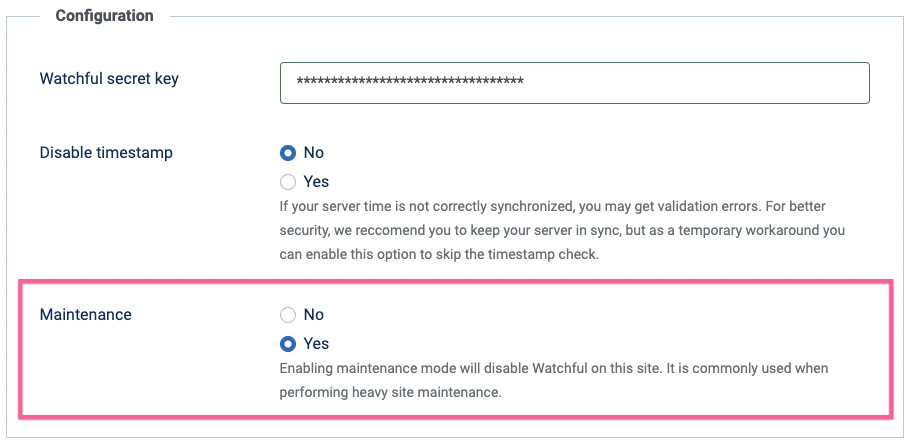
Task: Click the "skip the timestamp check" help line
Action: (x=439, y=254)
